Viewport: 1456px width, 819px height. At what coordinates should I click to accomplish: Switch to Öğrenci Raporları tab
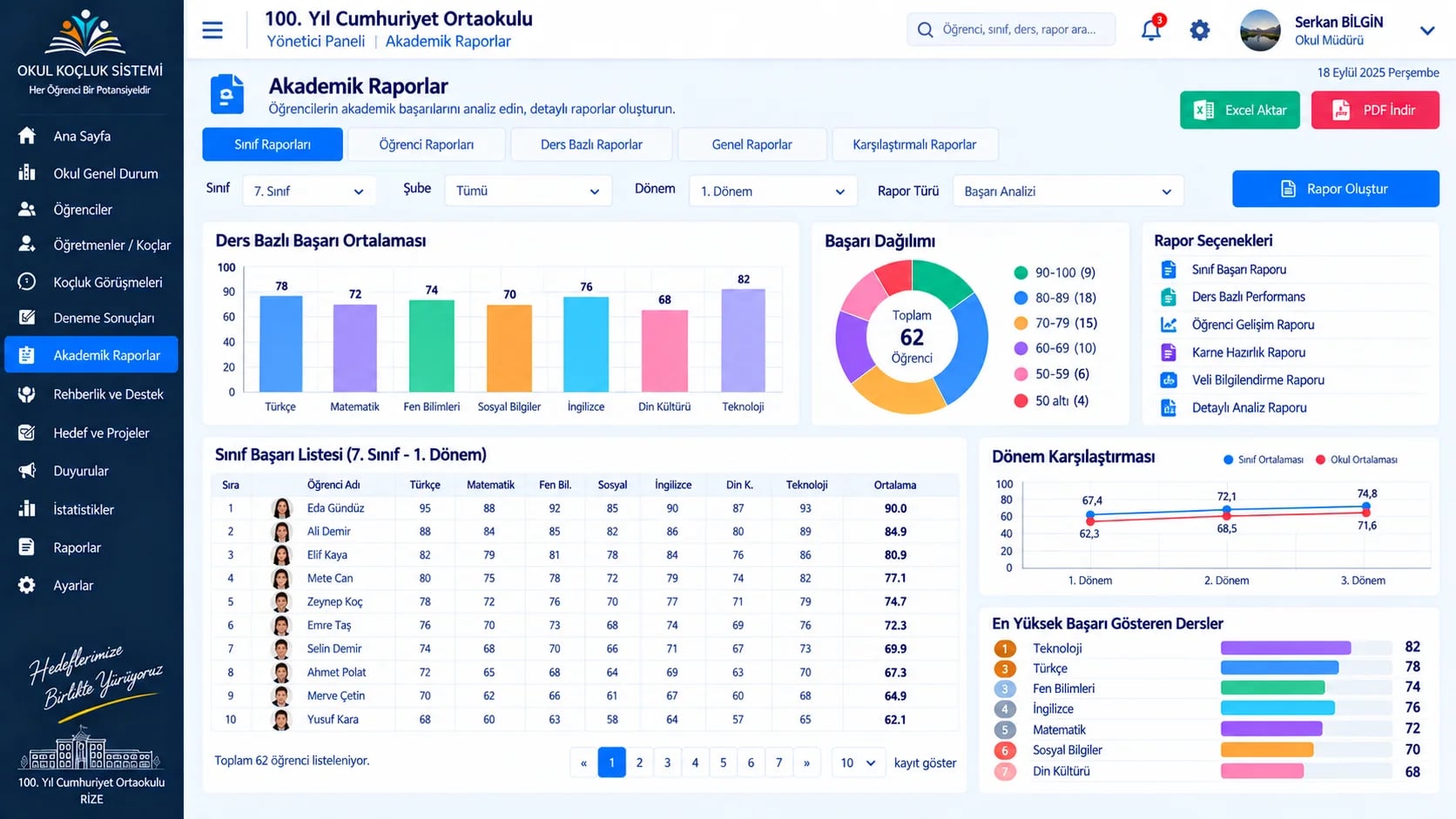tap(427, 144)
